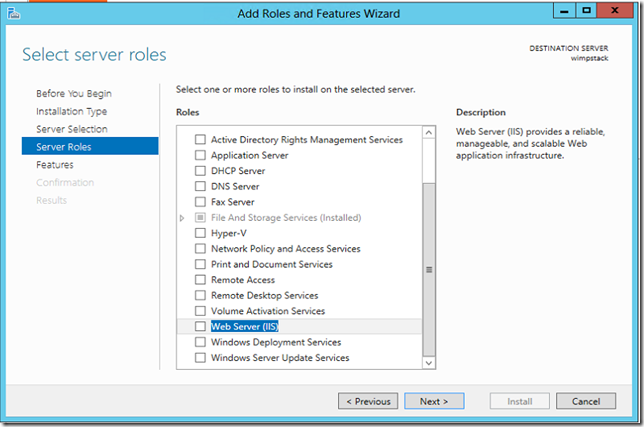Go to the Before You Begin step
644x427 pixels.
[x=74, y=94]
